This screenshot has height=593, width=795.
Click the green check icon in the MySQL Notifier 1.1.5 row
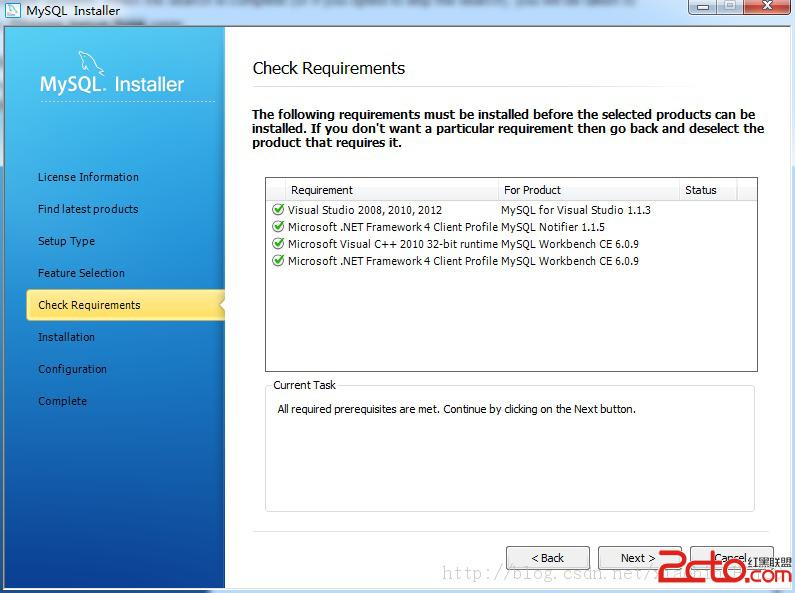(278, 227)
